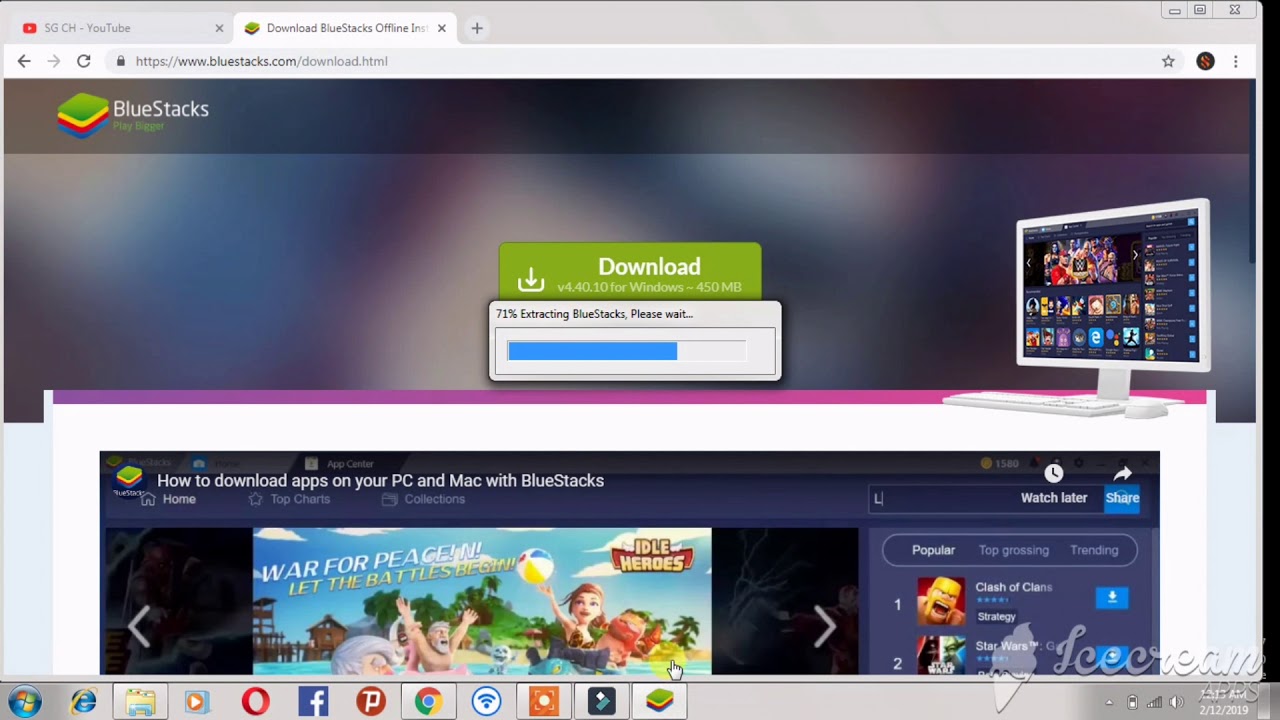This screenshot has height=720, width=1280.
Task: Open the Chrome three-dot menu
Action: (x=1236, y=61)
